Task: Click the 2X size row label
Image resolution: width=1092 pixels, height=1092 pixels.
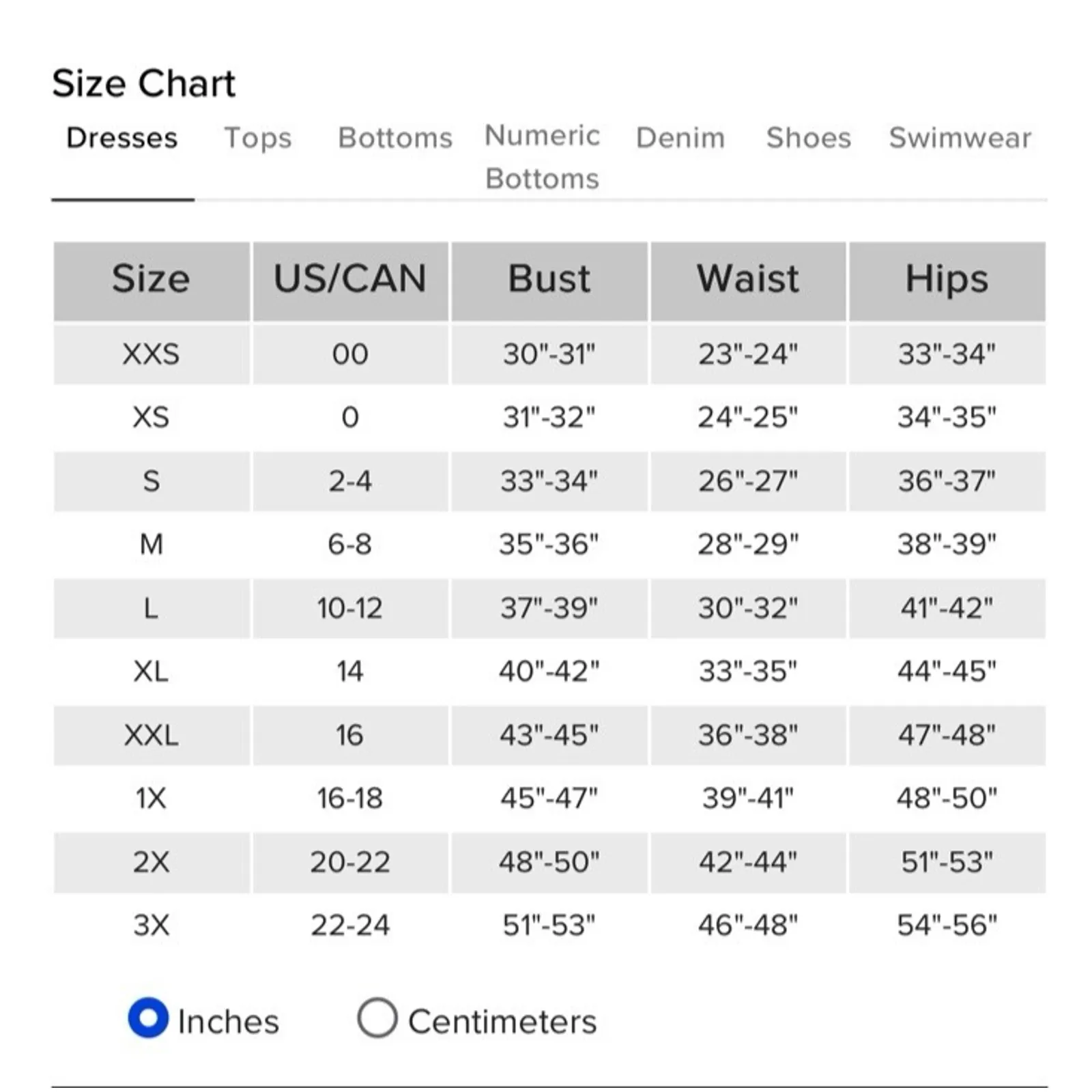Action: (151, 862)
